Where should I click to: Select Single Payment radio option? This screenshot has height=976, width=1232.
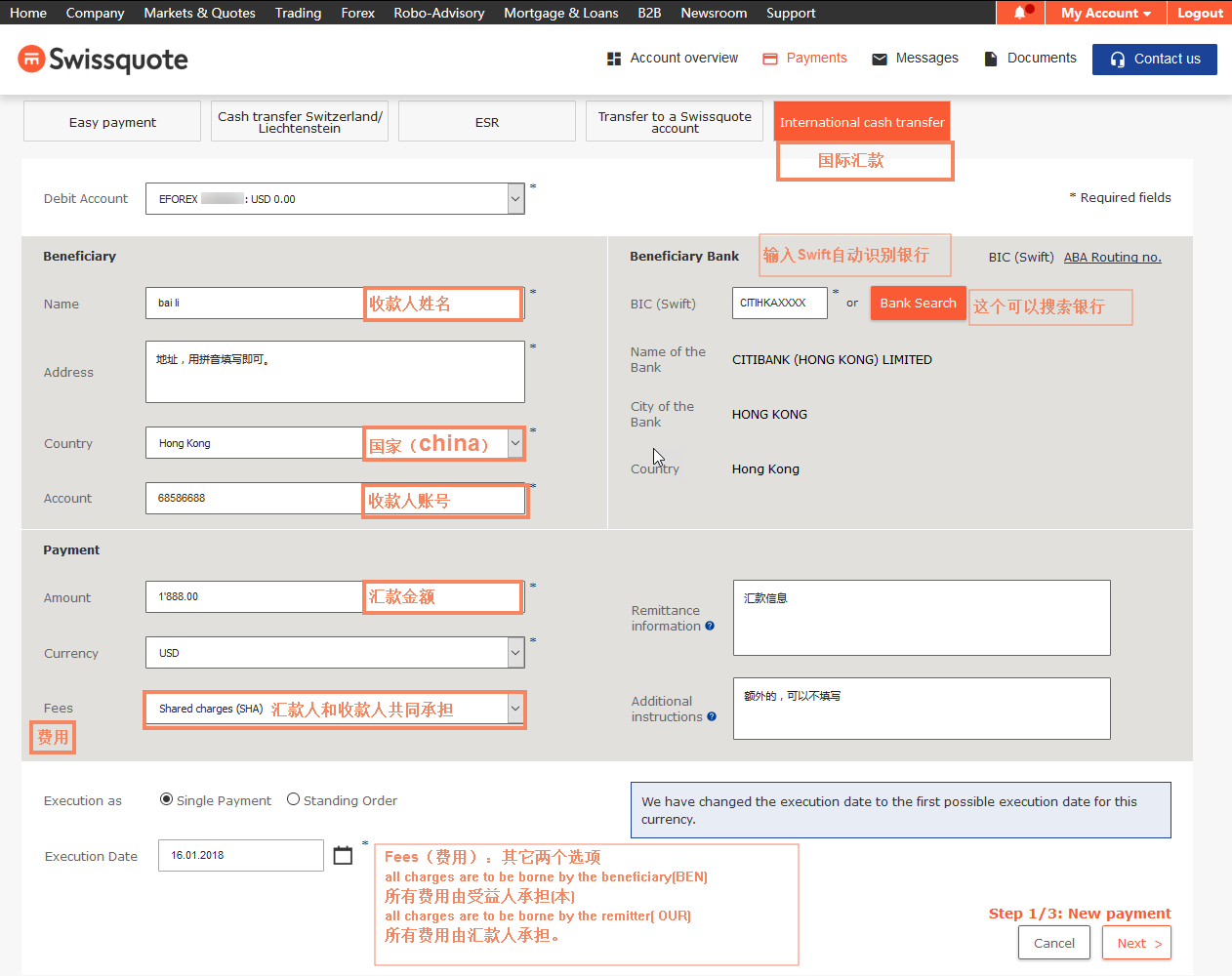tap(166, 799)
